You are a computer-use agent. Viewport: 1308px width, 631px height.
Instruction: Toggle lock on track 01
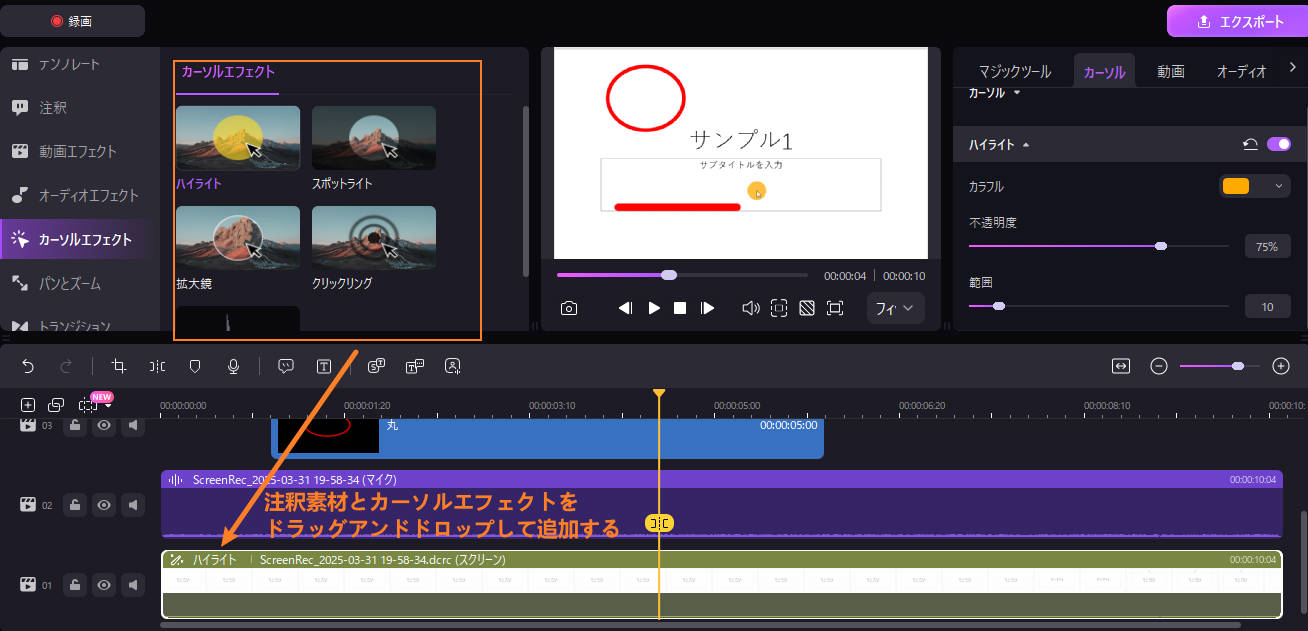[x=75, y=585]
